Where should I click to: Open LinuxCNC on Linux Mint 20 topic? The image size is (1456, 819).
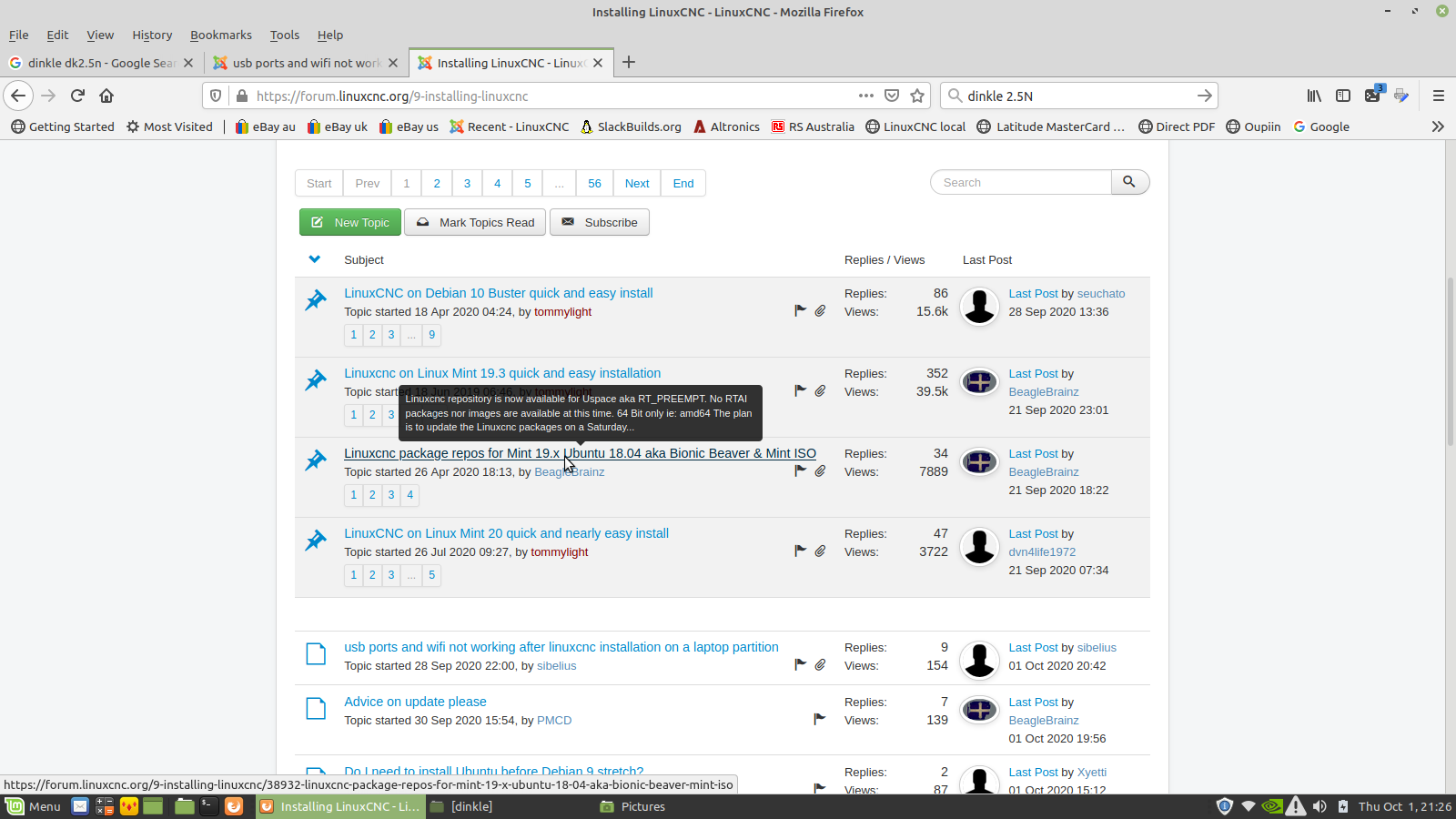(x=506, y=533)
